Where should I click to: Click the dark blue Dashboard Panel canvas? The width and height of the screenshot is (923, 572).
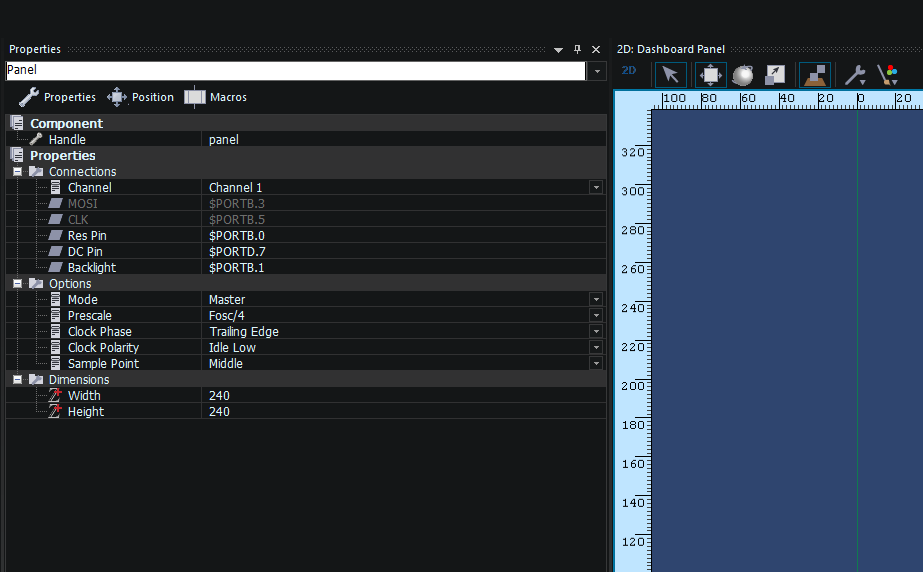tap(787, 340)
